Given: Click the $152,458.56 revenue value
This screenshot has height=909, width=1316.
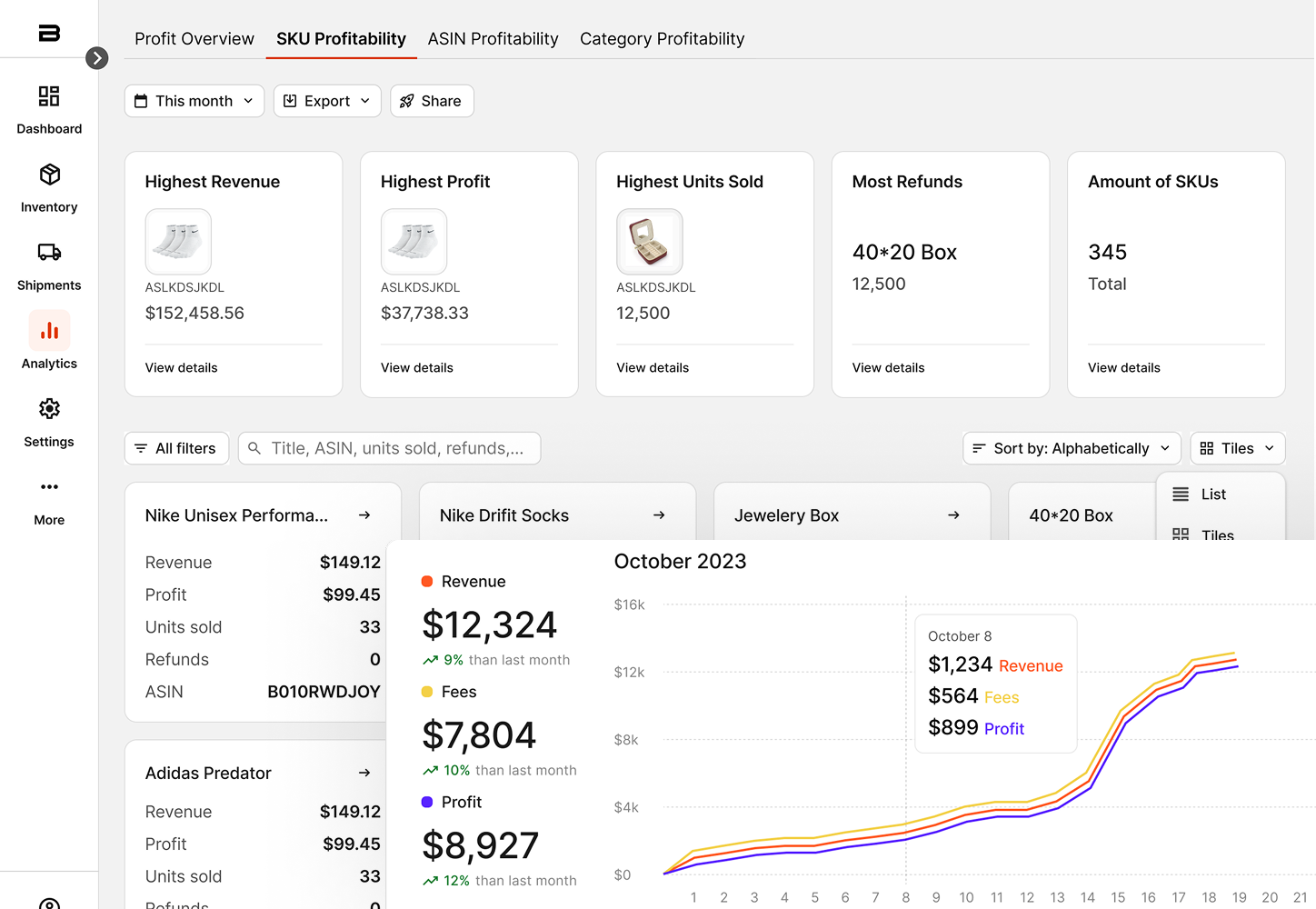Looking at the screenshot, I should (x=194, y=313).
